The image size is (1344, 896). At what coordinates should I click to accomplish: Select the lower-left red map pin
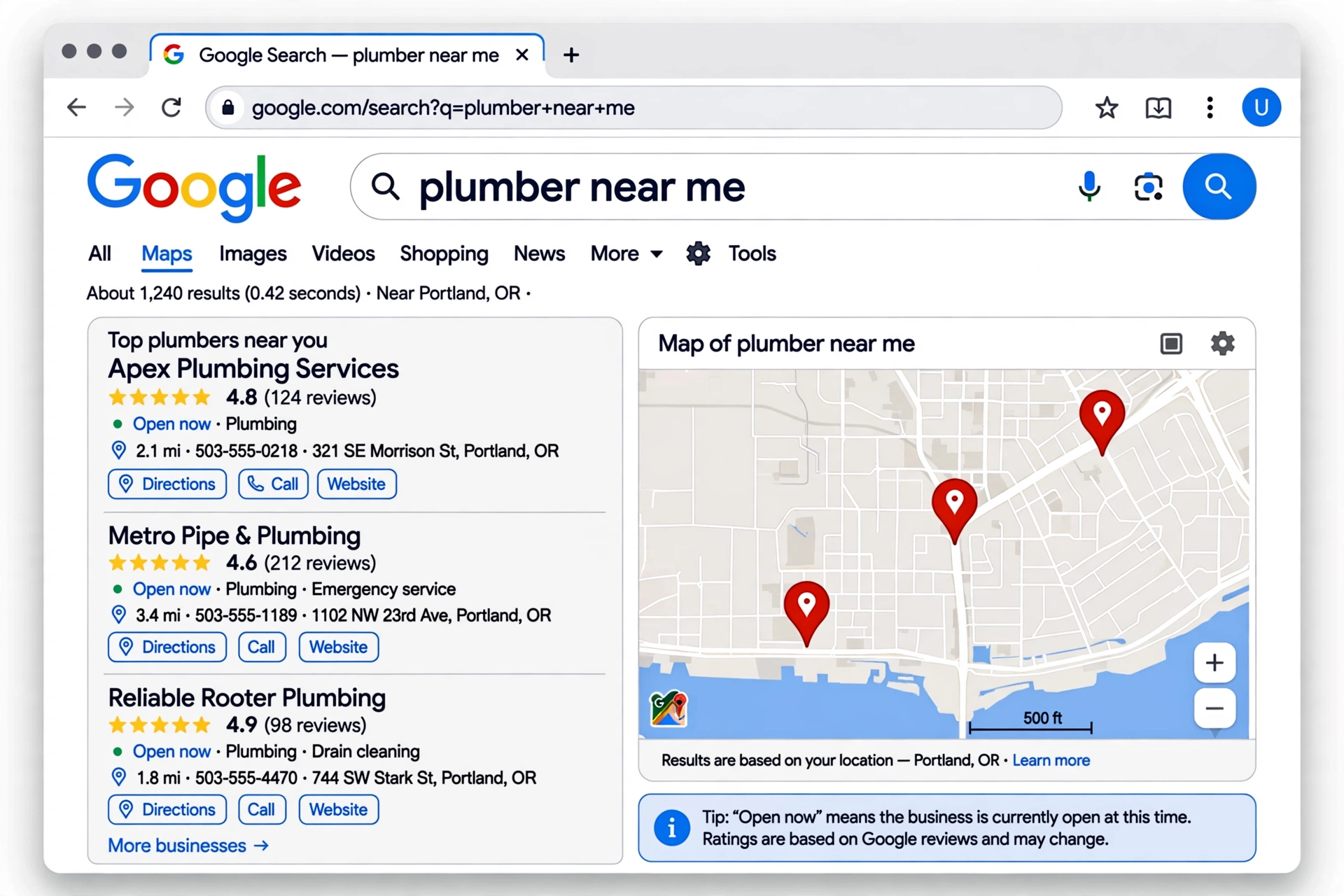[x=806, y=613]
